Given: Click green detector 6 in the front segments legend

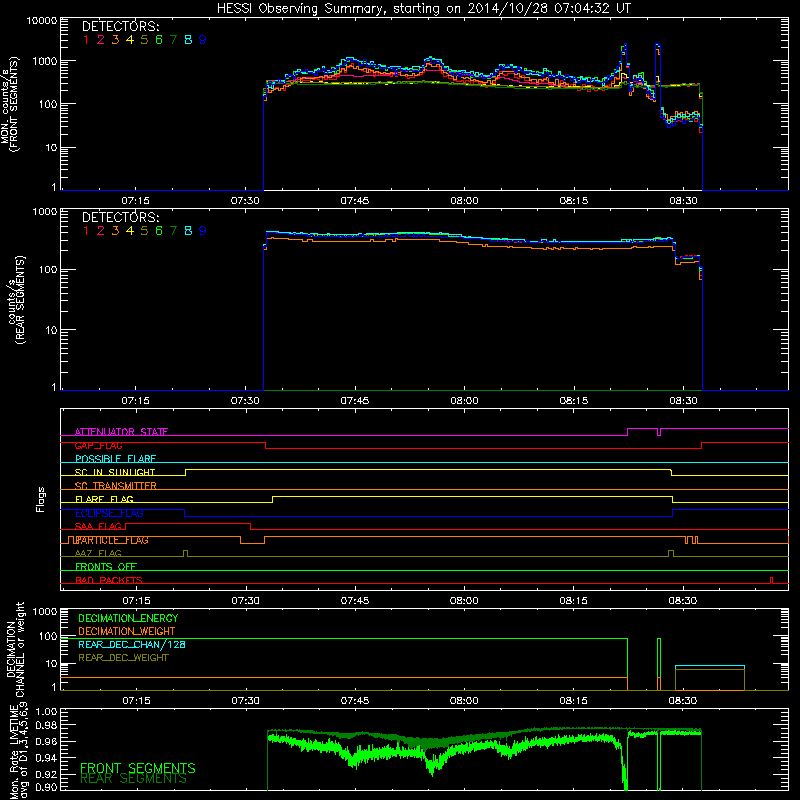Looking at the screenshot, I should 159,40.
